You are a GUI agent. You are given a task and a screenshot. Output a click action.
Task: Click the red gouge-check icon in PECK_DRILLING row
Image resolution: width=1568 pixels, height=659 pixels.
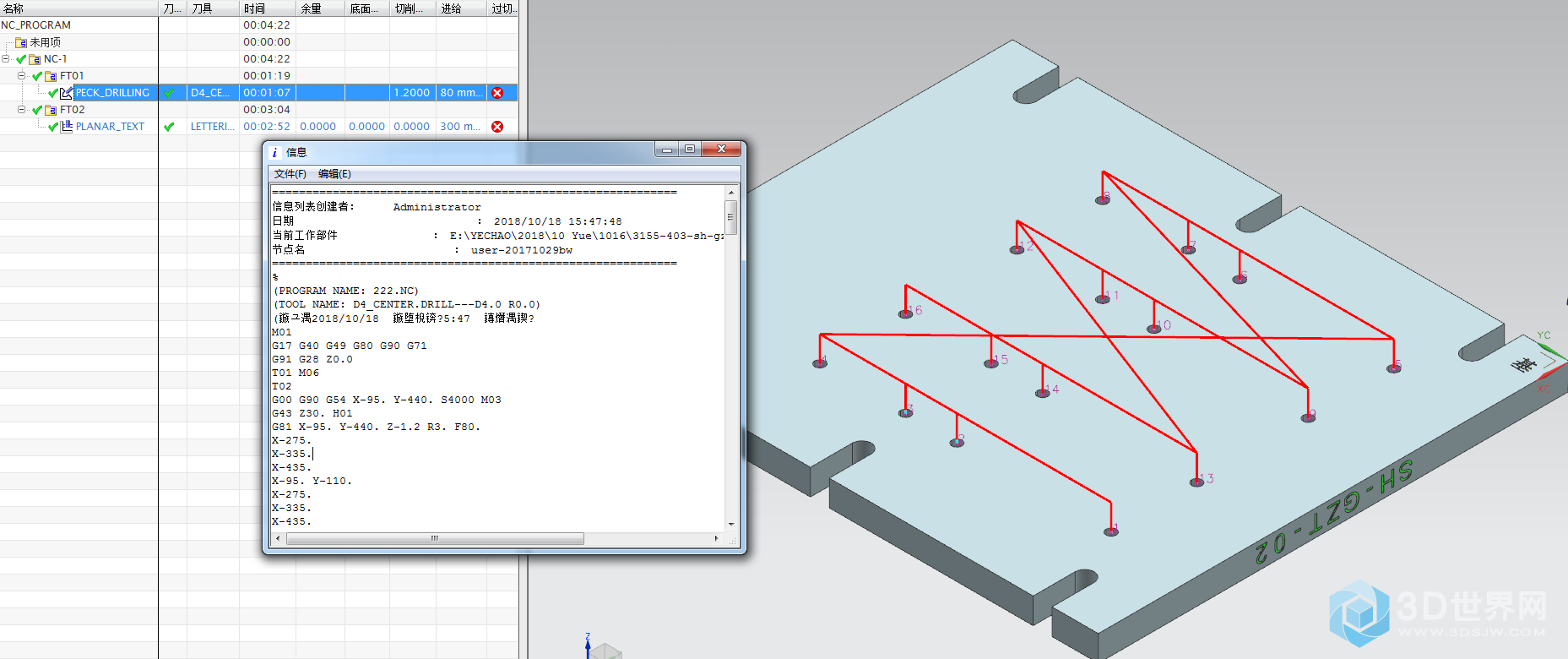pyautogui.click(x=497, y=93)
